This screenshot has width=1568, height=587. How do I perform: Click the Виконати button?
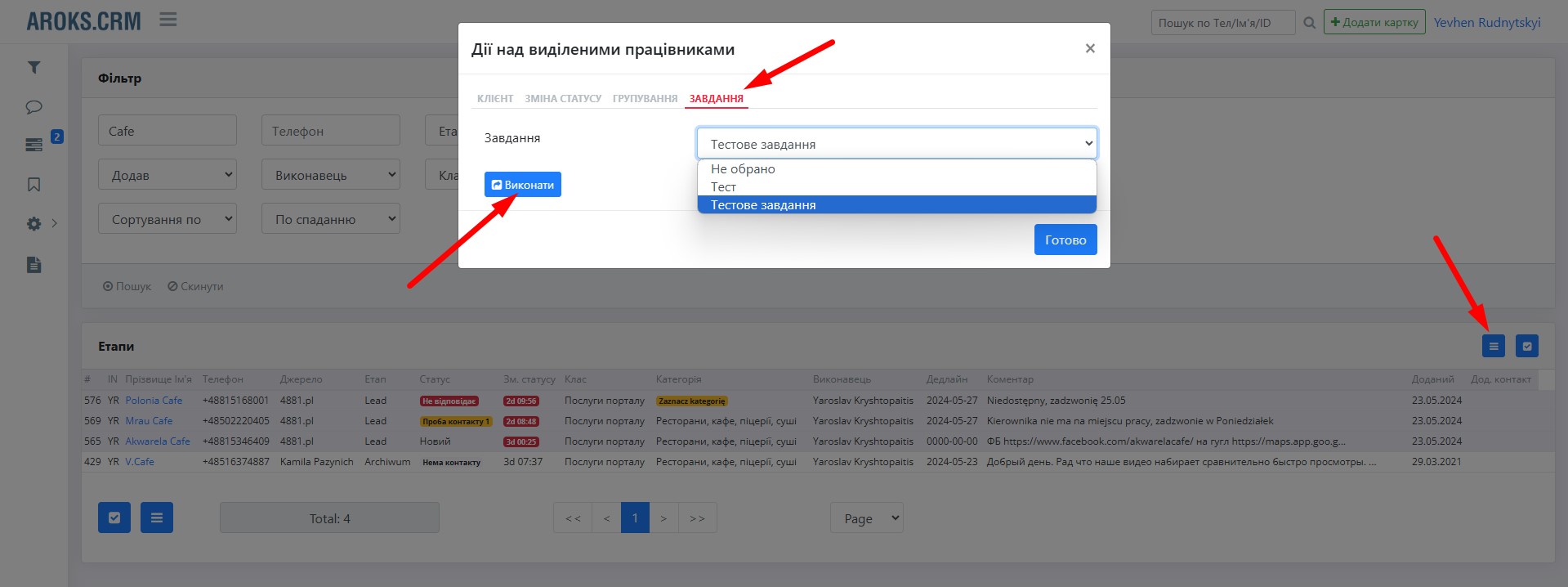pos(523,185)
